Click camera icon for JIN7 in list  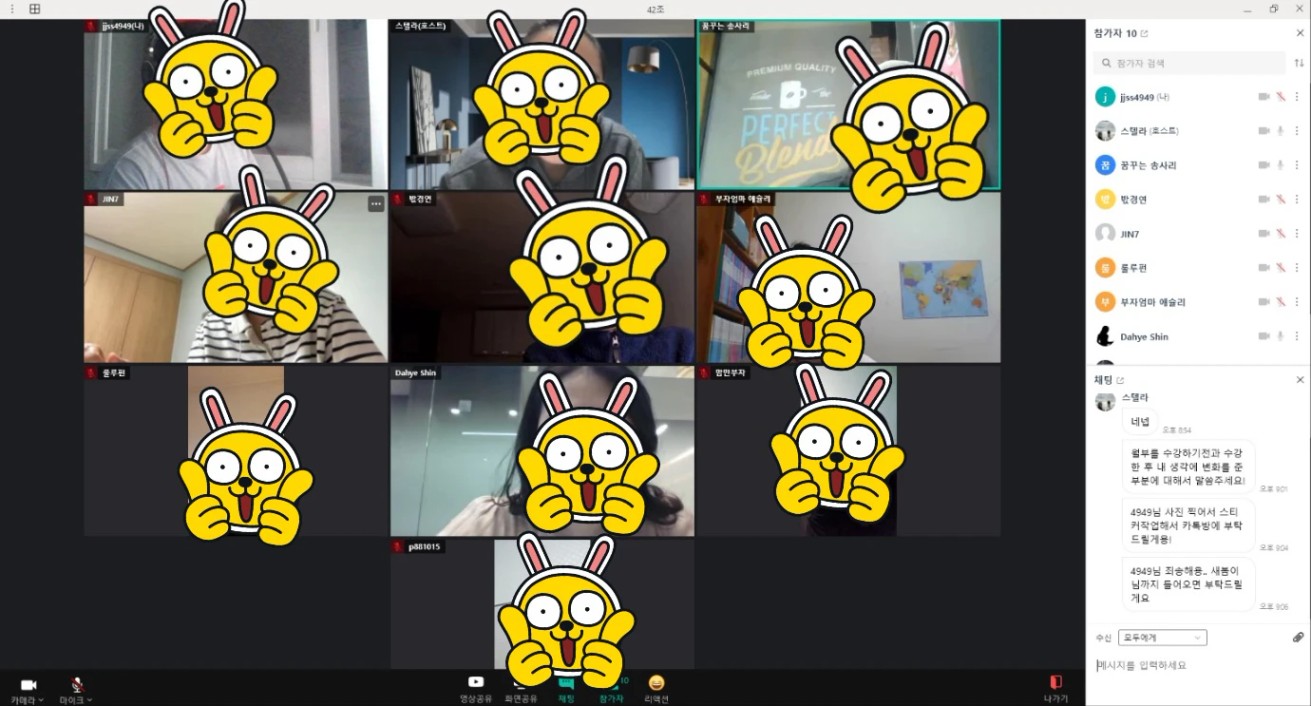(1264, 233)
